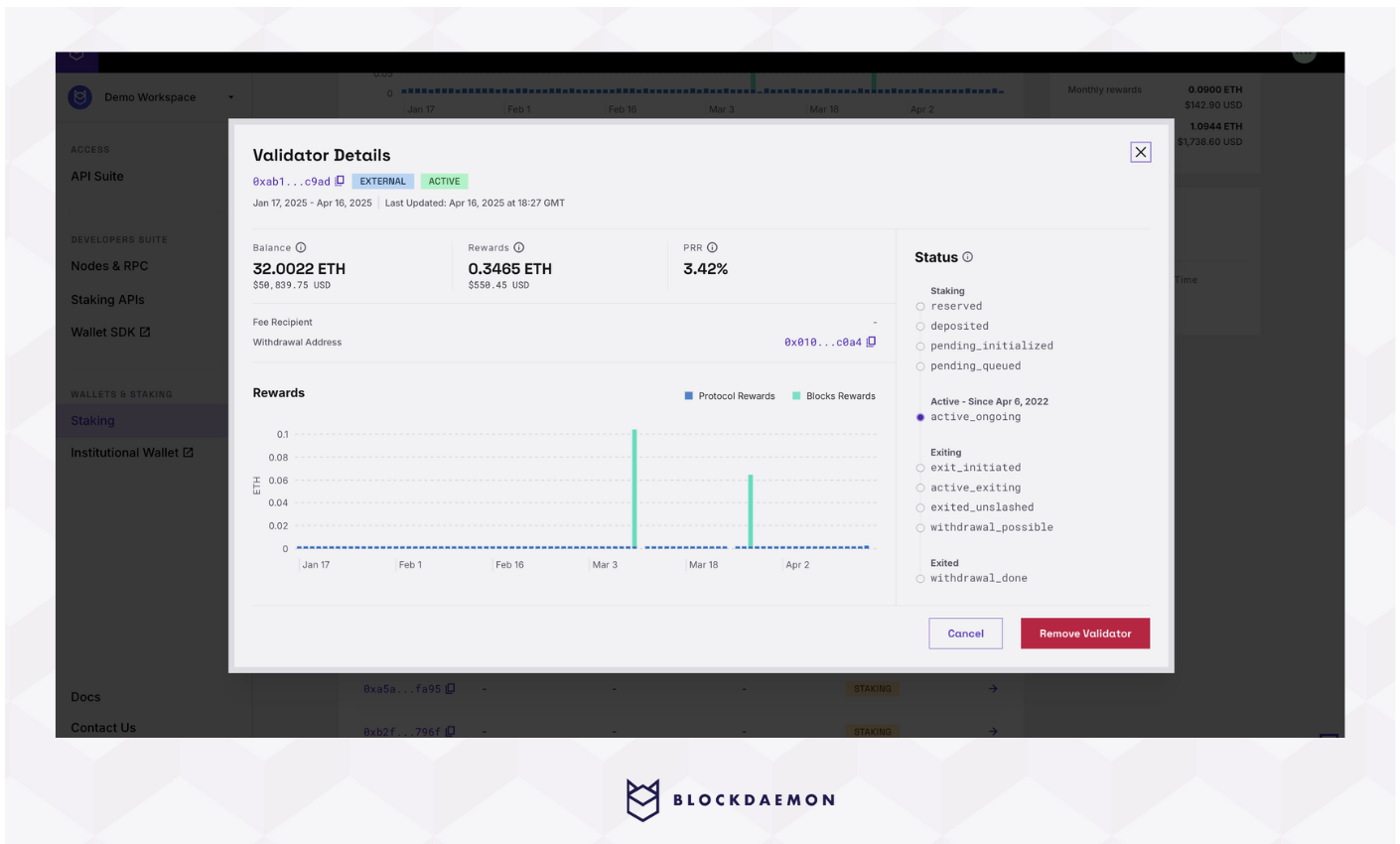This screenshot has width=1400, height=844.
Task: Open details arrow for 0xa5a...fa95 row
Action: pyautogui.click(x=993, y=688)
